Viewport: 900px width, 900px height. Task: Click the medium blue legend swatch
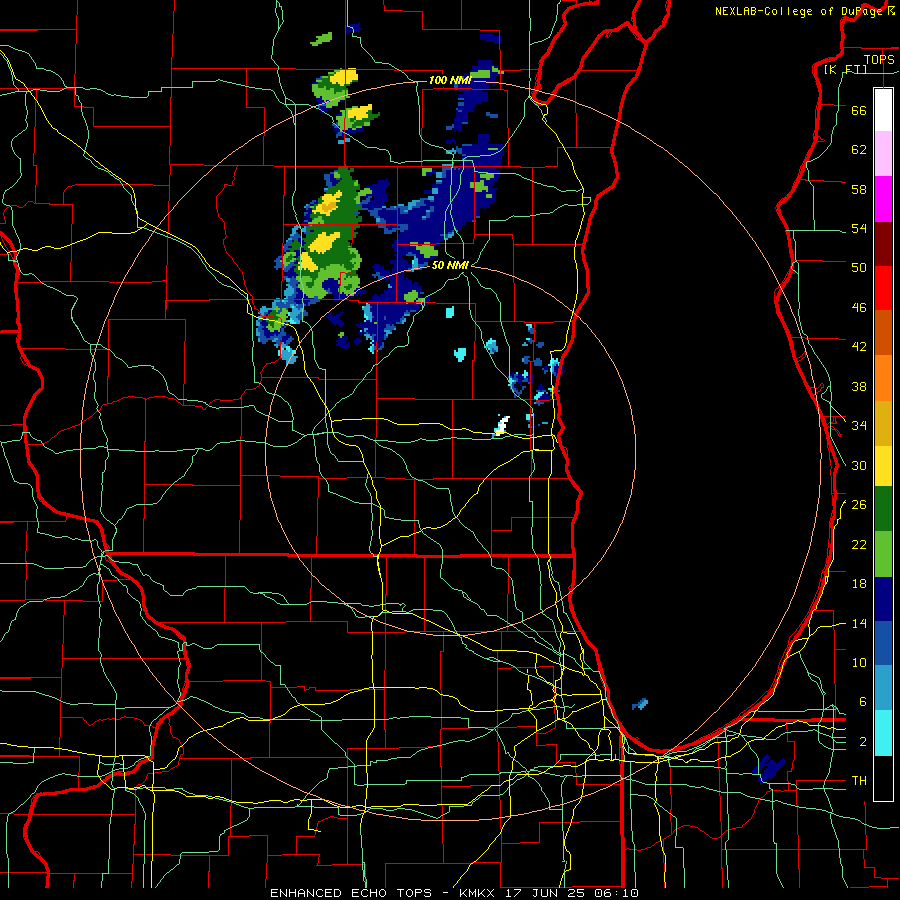click(x=883, y=643)
